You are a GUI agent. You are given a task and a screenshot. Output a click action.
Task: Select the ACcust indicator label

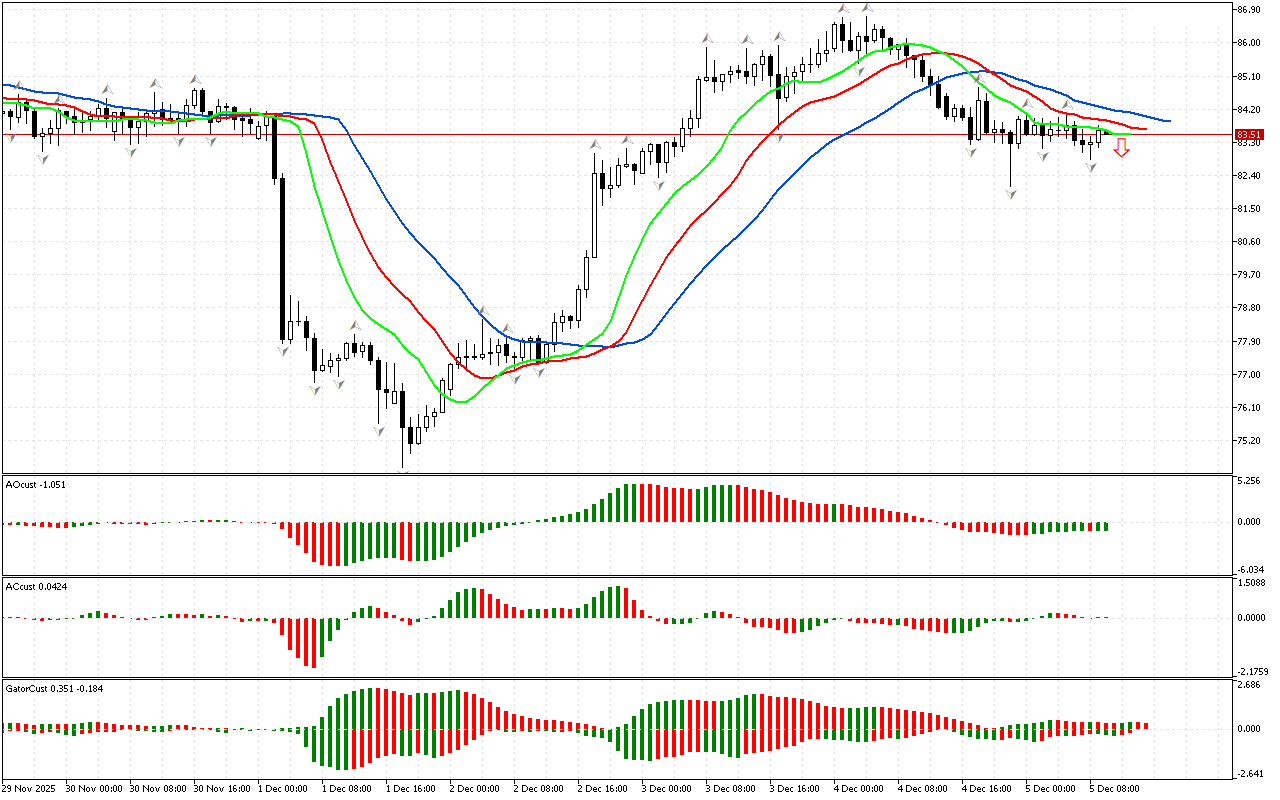coord(38,586)
